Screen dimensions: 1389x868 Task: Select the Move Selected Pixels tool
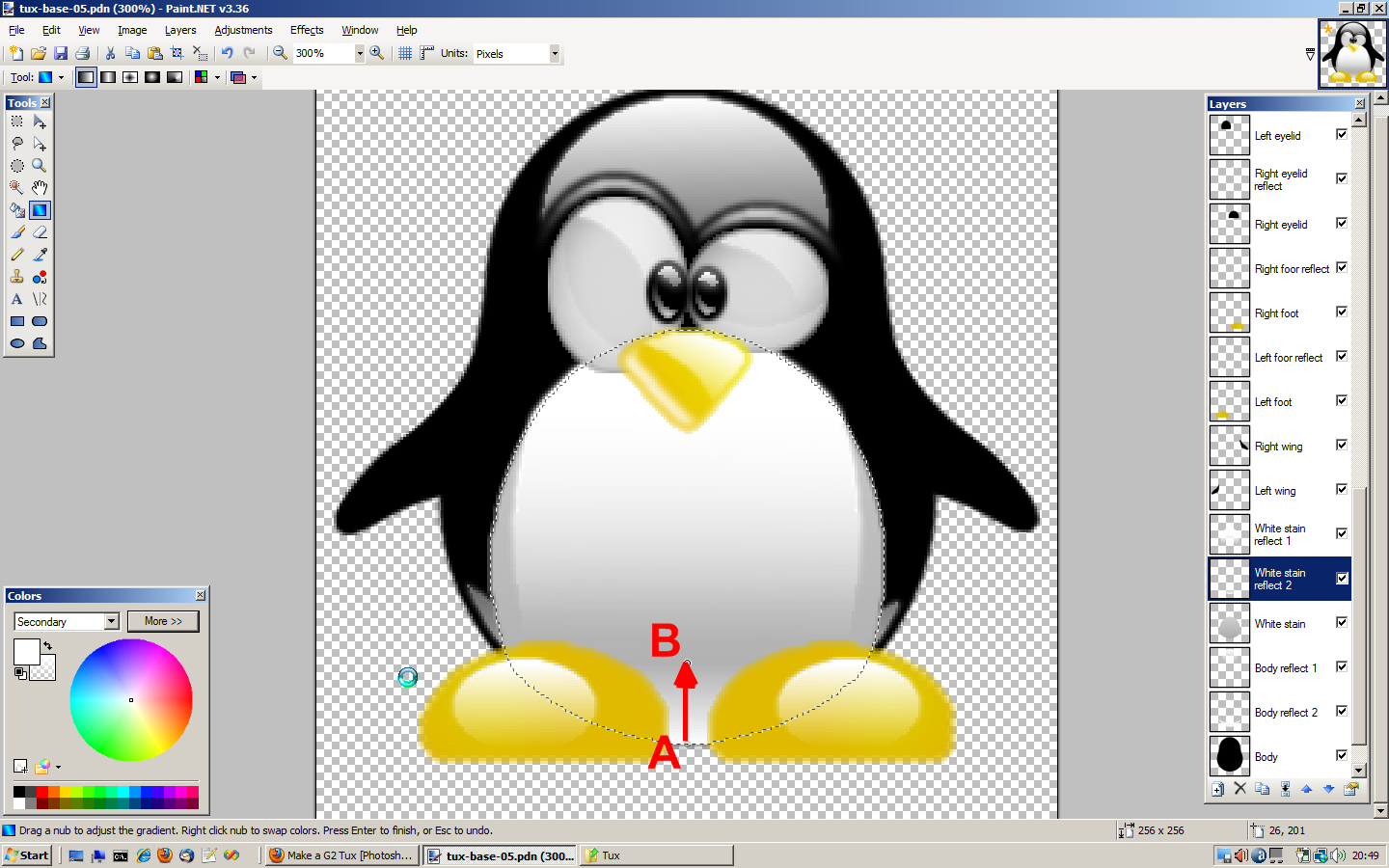(x=40, y=122)
